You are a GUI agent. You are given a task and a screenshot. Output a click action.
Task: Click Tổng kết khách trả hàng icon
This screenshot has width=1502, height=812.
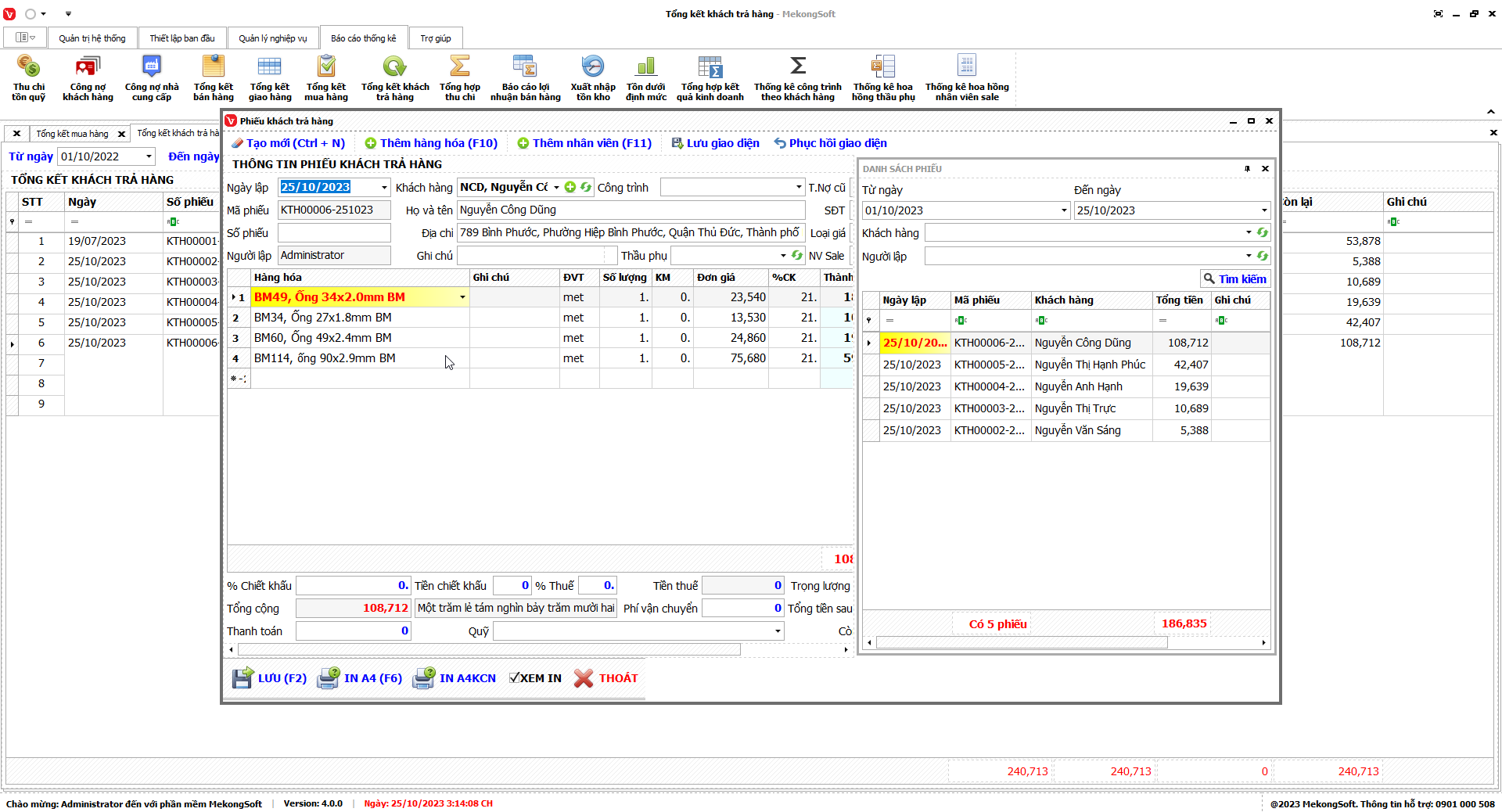(394, 67)
